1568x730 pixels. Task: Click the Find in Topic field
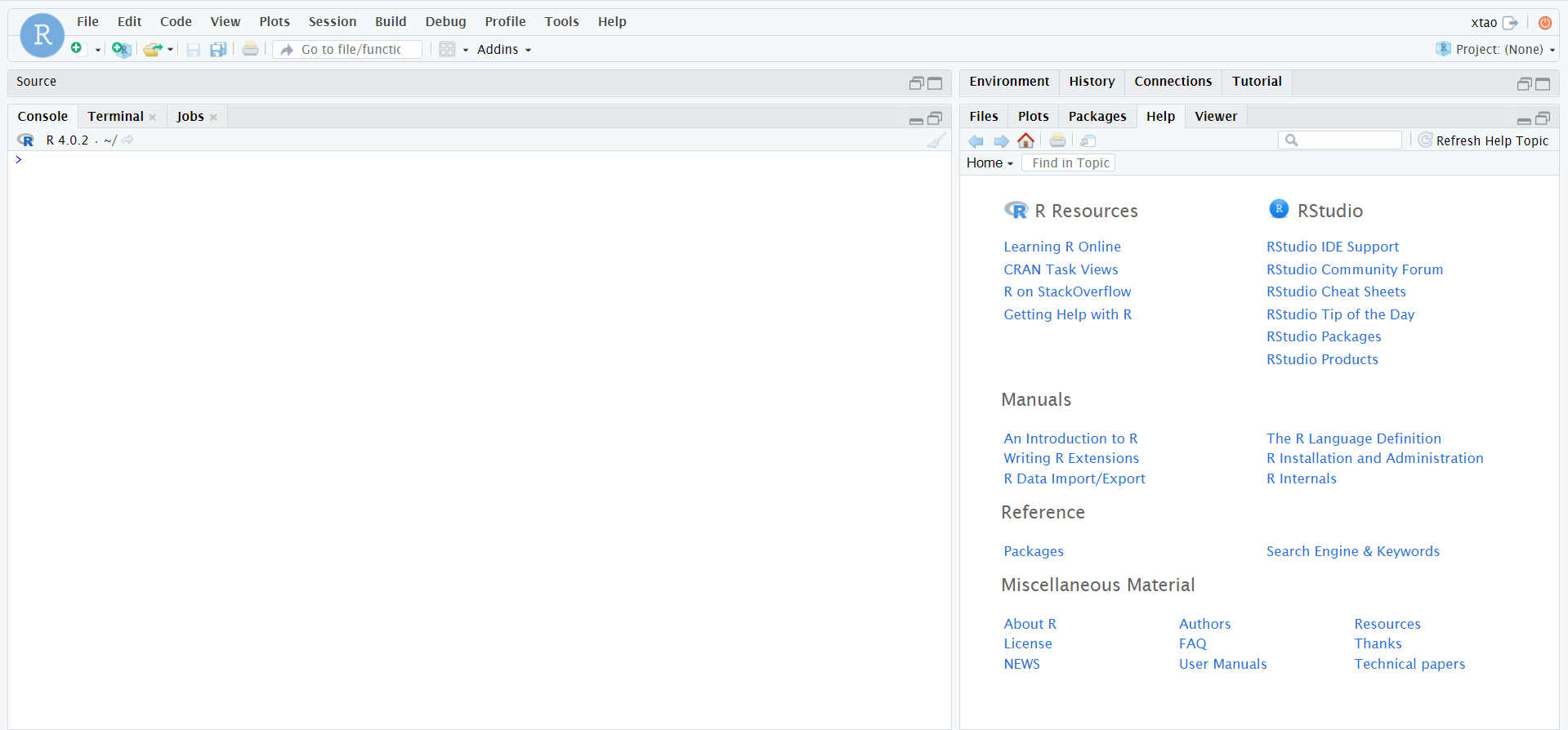click(x=1070, y=163)
